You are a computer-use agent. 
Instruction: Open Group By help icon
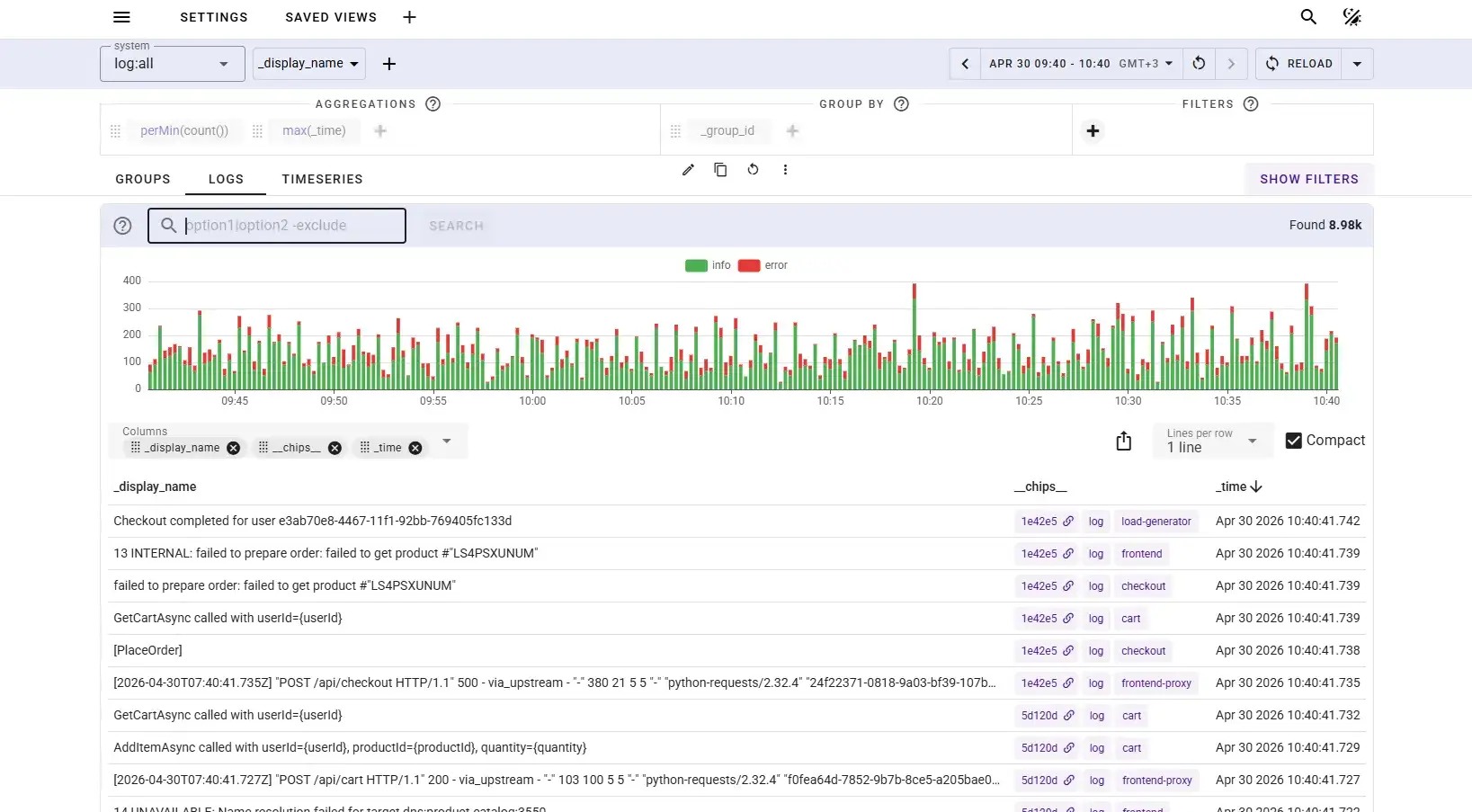click(x=901, y=104)
